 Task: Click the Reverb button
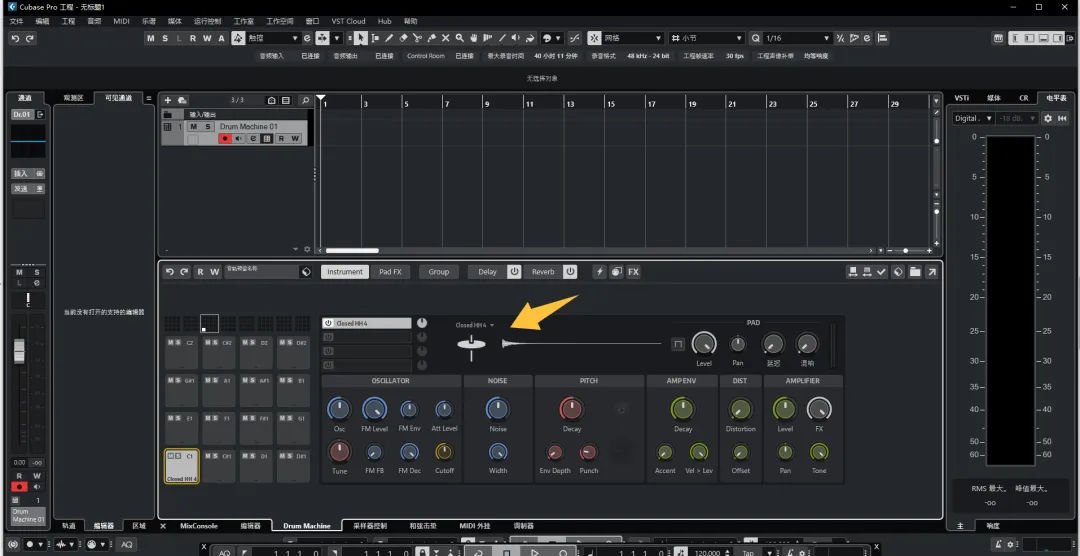(x=543, y=272)
